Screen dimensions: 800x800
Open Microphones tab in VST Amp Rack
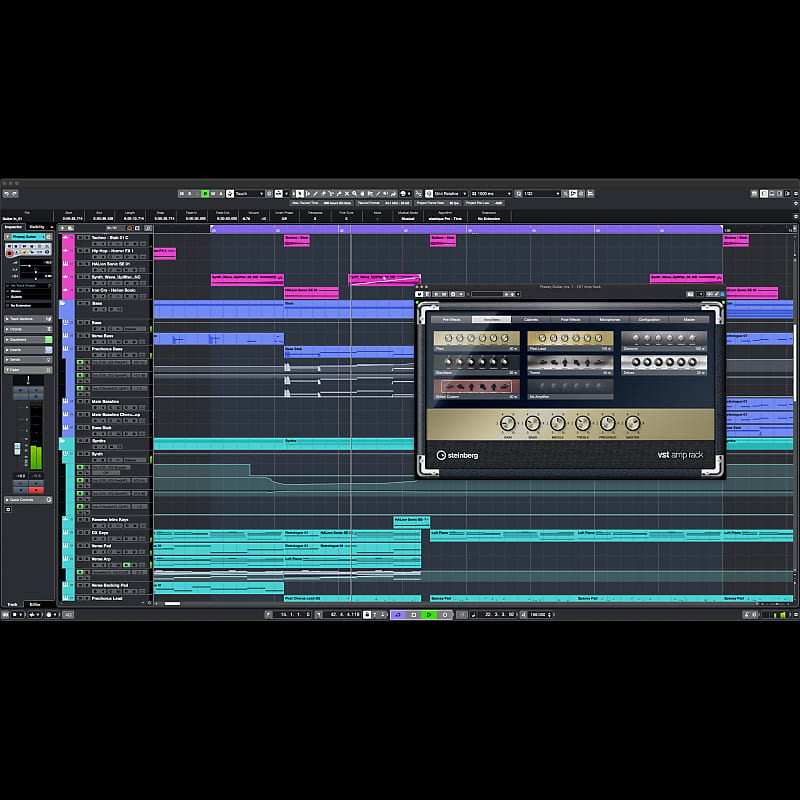[610, 319]
